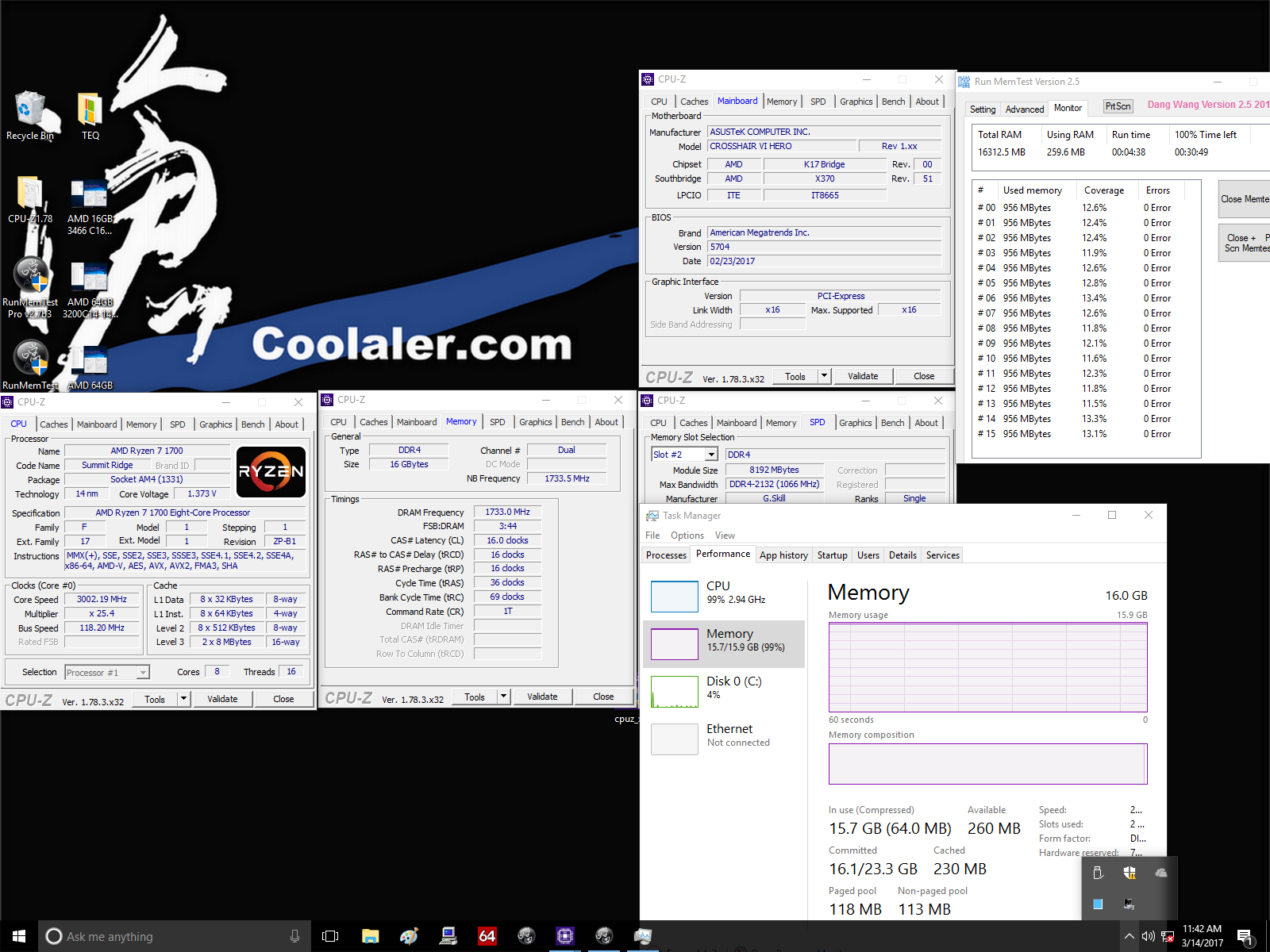Click the AIDA64 taskbar icon
The width and height of the screenshot is (1270, 952).
click(x=487, y=936)
